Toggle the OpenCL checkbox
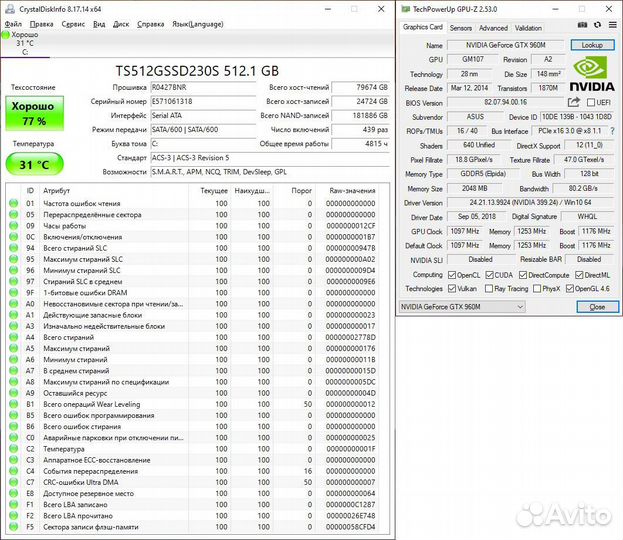This screenshot has width=623, height=540. point(452,275)
